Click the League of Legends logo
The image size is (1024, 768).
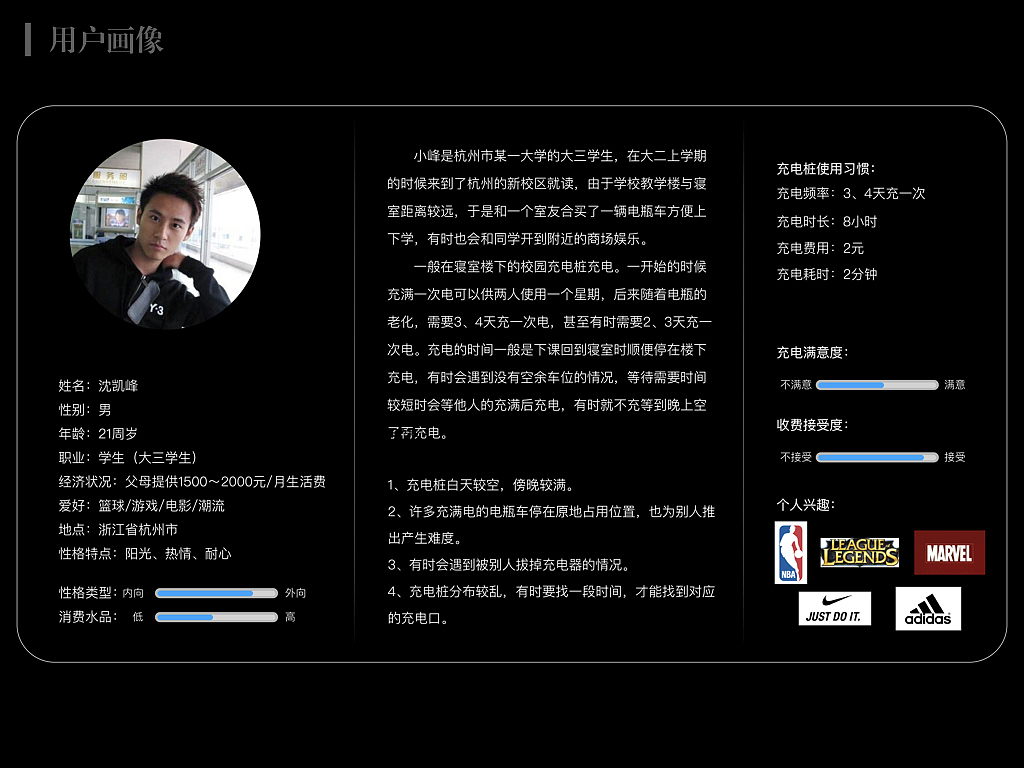pos(859,552)
